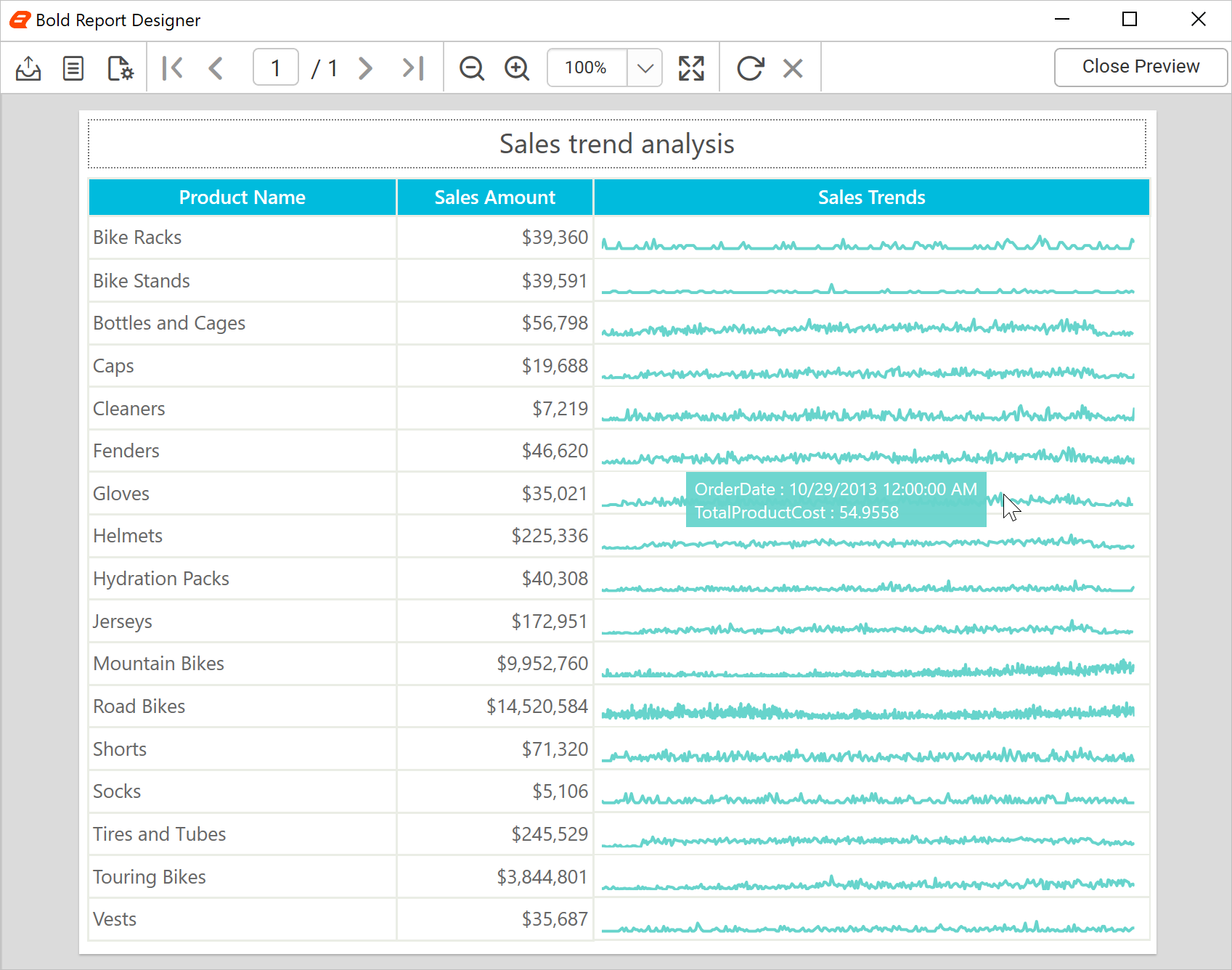1232x970 pixels.
Task: Click the $5,106 sales amount
Action: click(x=560, y=791)
